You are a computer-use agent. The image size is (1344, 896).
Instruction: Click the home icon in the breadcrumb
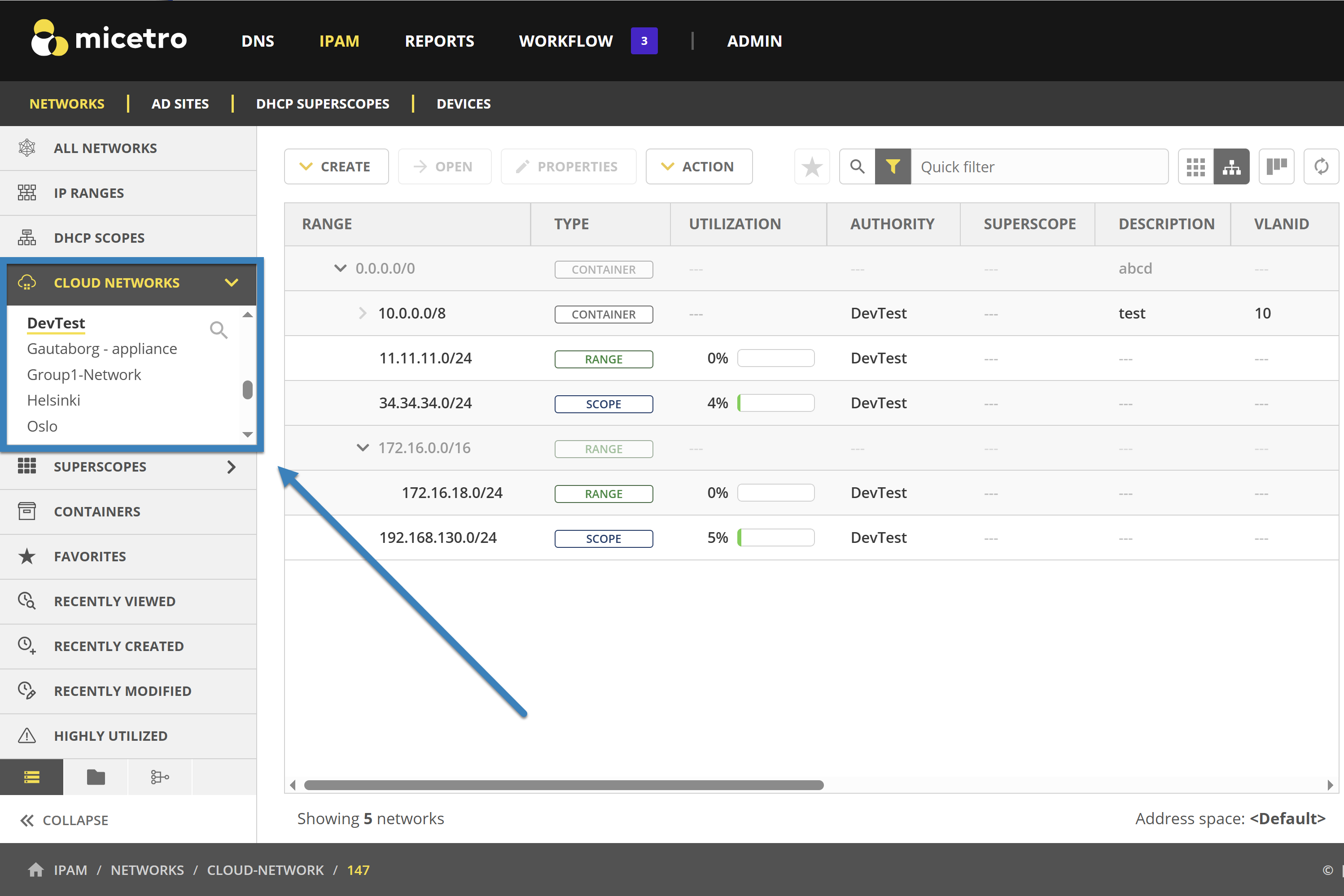click(x=35, y=870)
